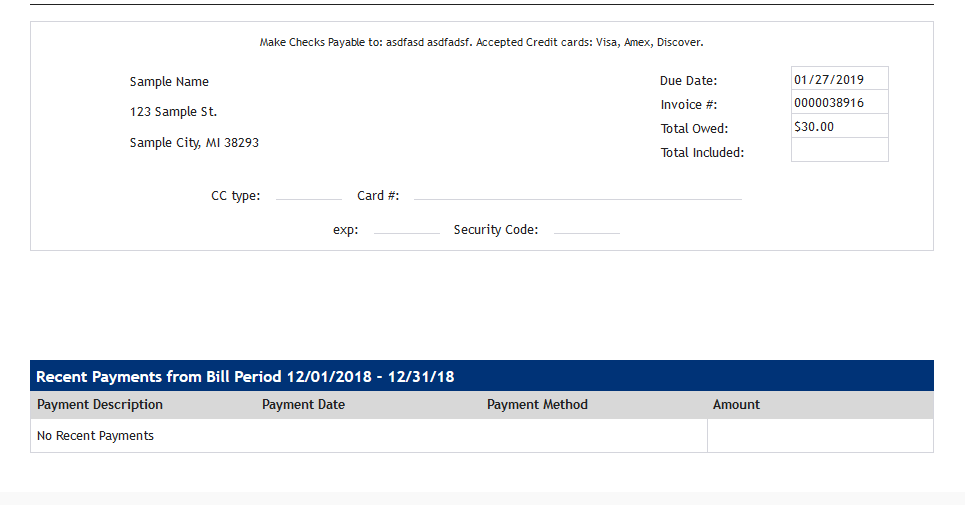Click the Due Date field showing 01/27/2019
The height and width of the screenshot is (505, 965).
(839, 79)
